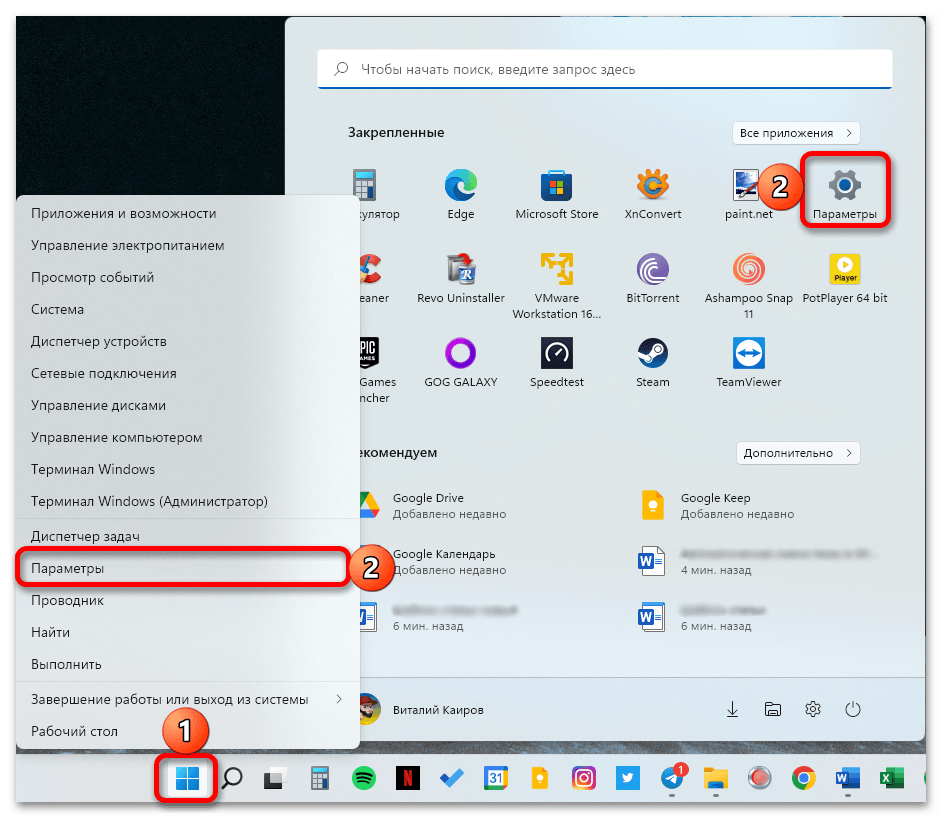
Task: Open Ashampoo Snap 11
Action: (x=749, y=286)
